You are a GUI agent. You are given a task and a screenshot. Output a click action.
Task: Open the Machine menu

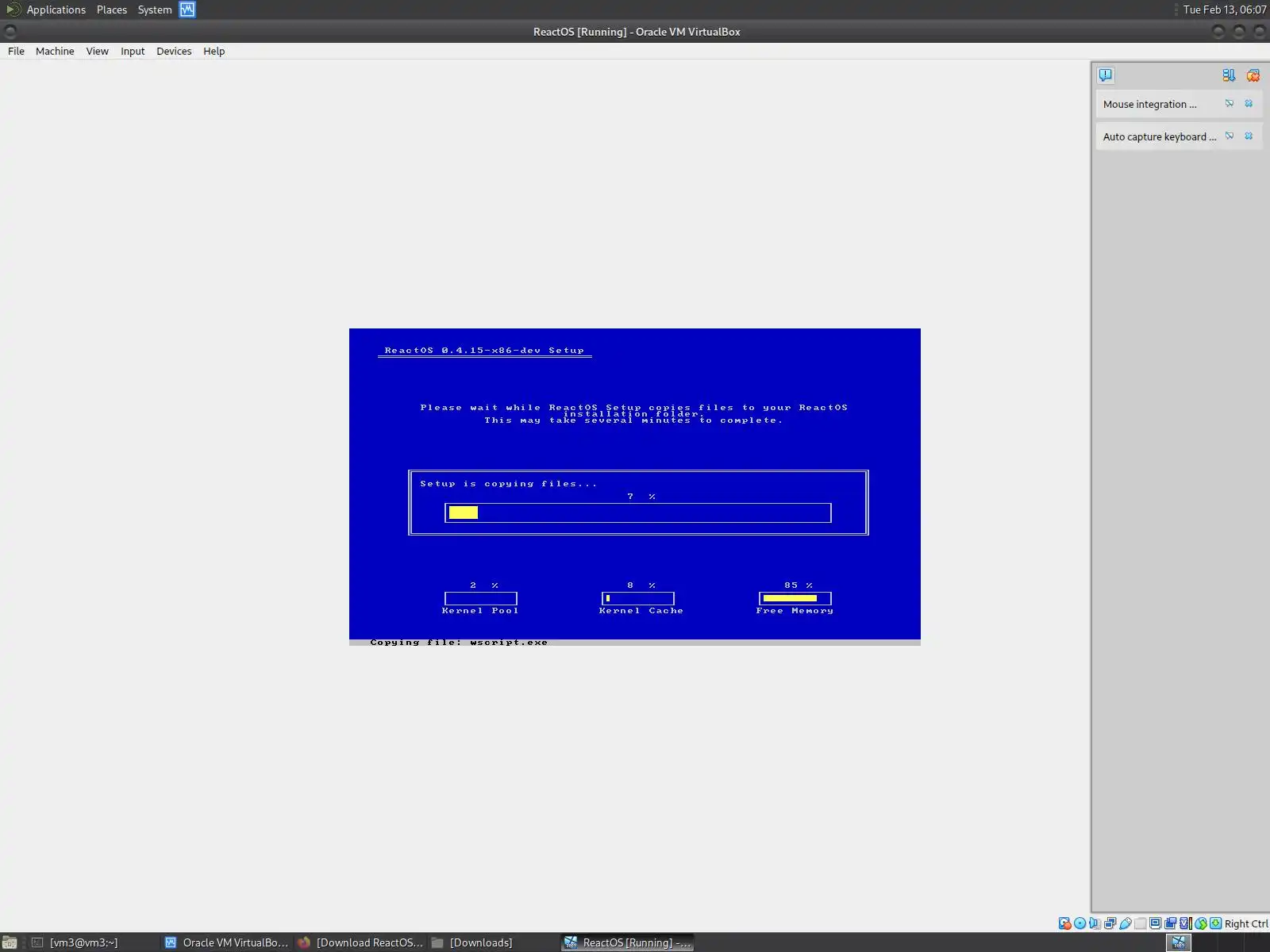55,52
